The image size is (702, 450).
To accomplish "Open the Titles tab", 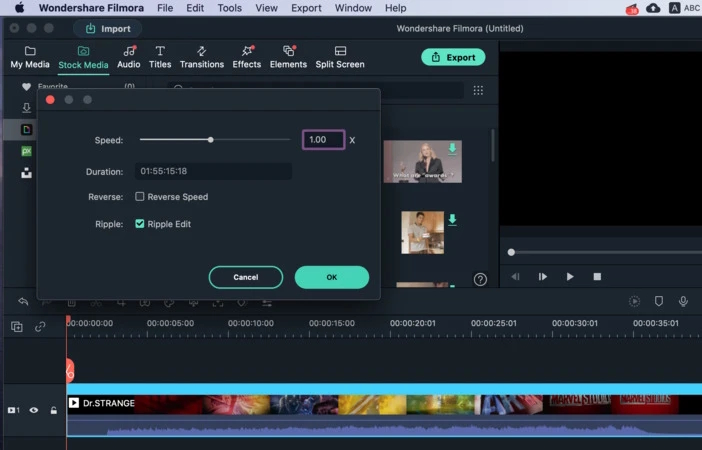I will [x=160, y=57].
